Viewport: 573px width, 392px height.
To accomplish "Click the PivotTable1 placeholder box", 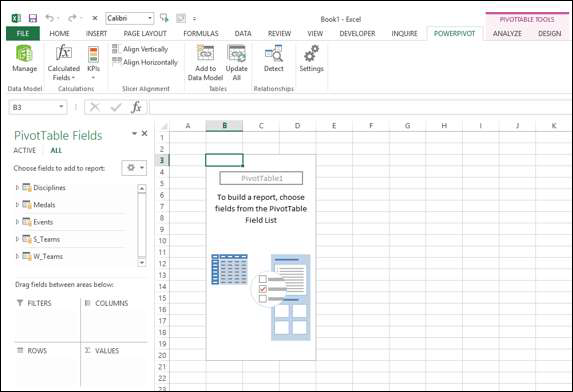I will coord(261,178).
